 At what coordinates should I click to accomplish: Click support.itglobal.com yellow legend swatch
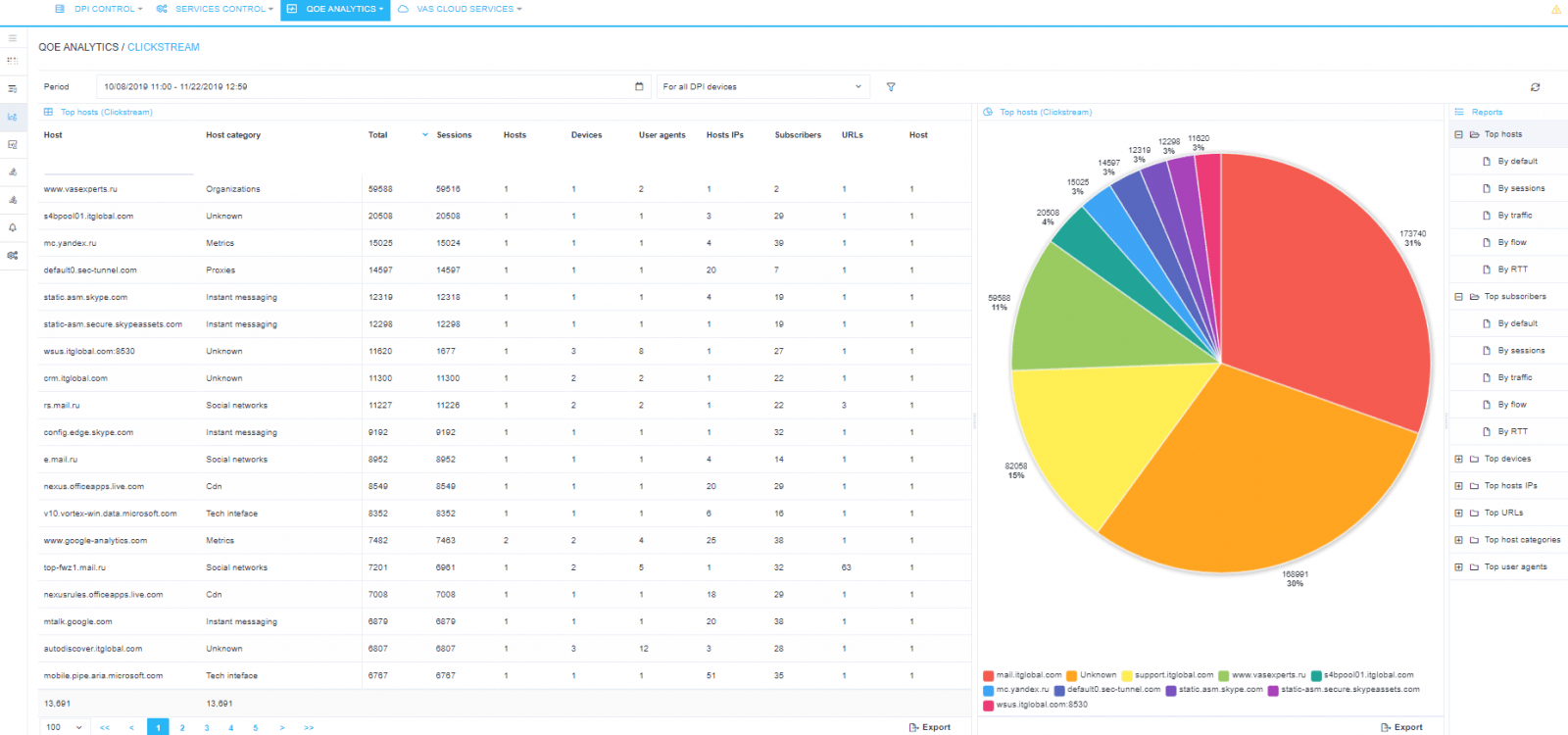[1127, 675]
